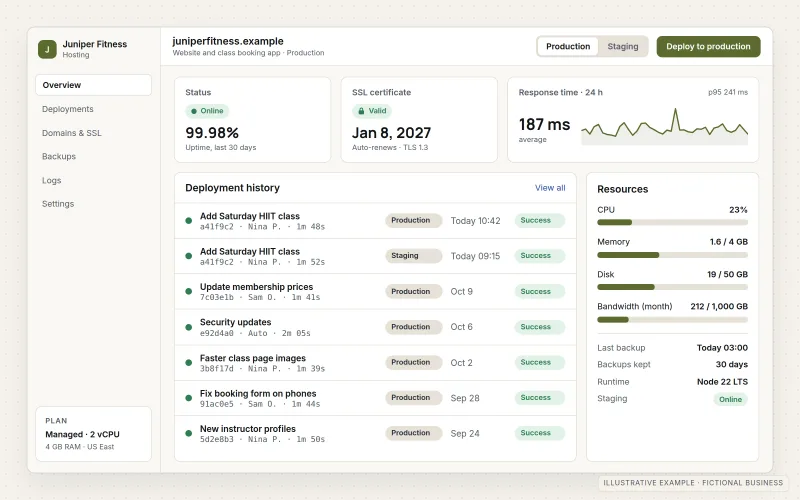Click commit line '91ac0e5 · Sam O. · 1m 44s'

pyautogui.click(x=260, y=404)
